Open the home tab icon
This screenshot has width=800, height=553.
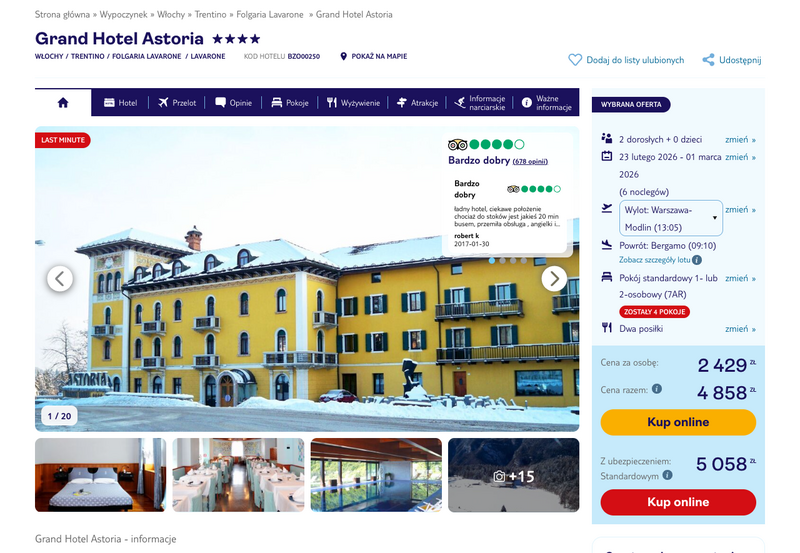pyautogui.click(x=63, y=103)
